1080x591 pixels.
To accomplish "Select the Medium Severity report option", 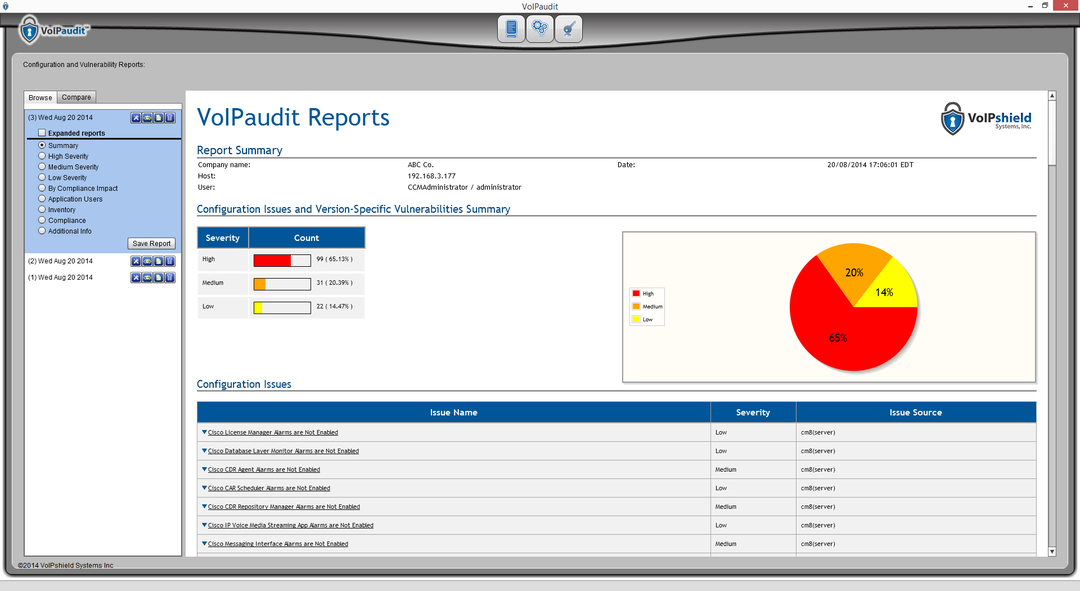I will click(42, 167).
